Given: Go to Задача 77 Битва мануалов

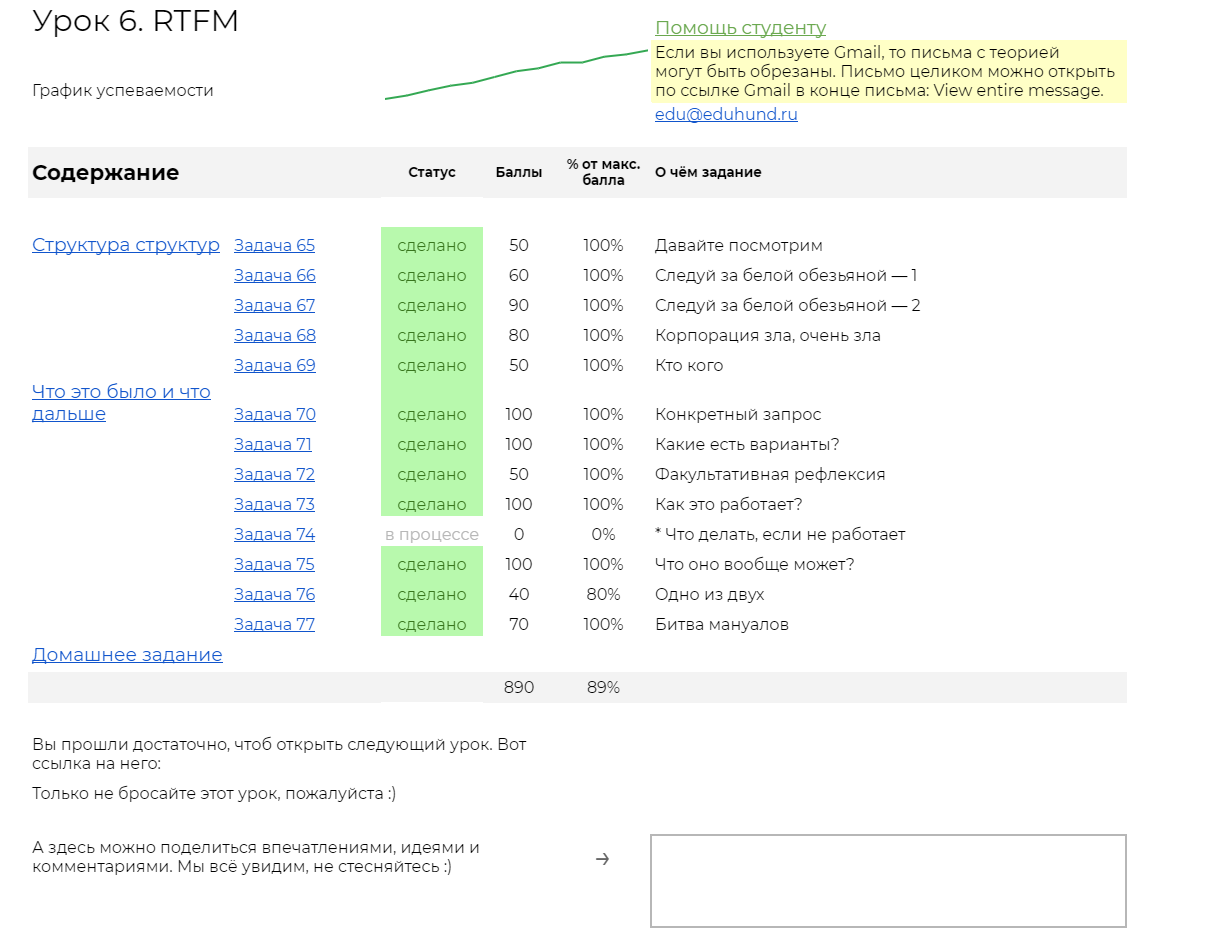Looking at the screenshot, I should pyautogui.click(x=274, y=624).
